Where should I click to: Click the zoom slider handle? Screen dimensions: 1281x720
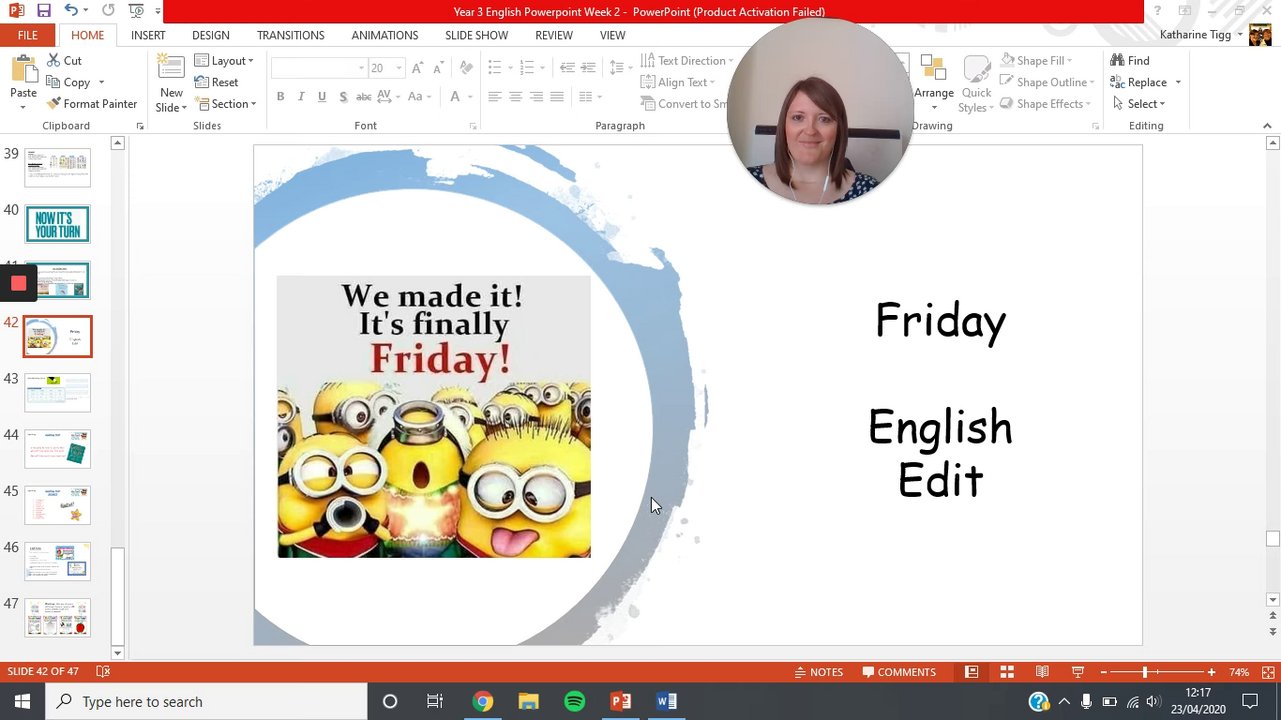[x=1145, y=672]
